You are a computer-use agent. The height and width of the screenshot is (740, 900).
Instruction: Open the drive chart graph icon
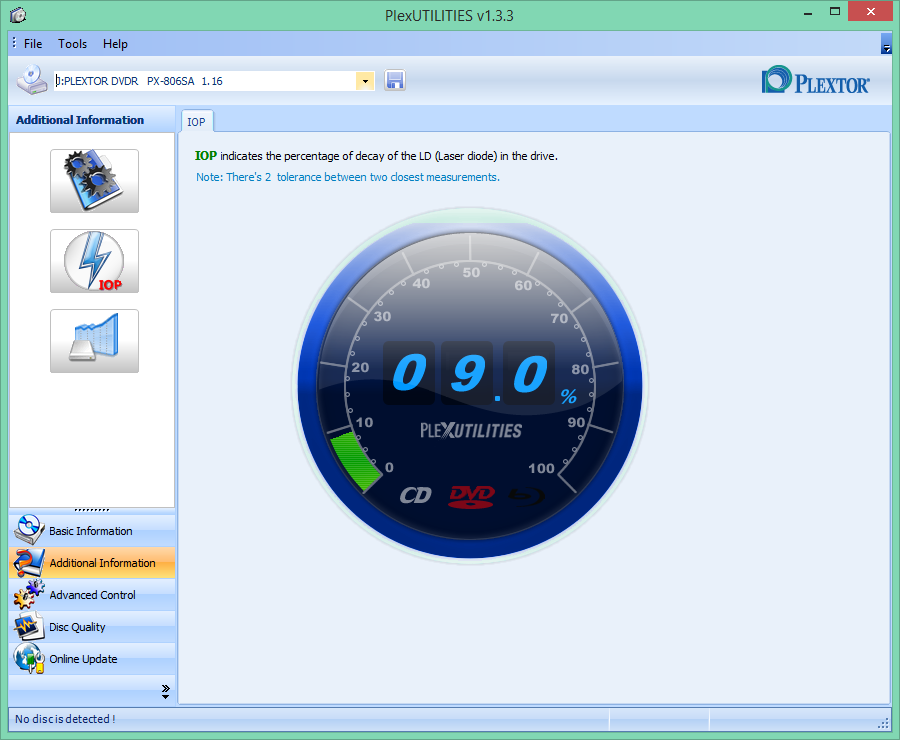tap(94, 341)
